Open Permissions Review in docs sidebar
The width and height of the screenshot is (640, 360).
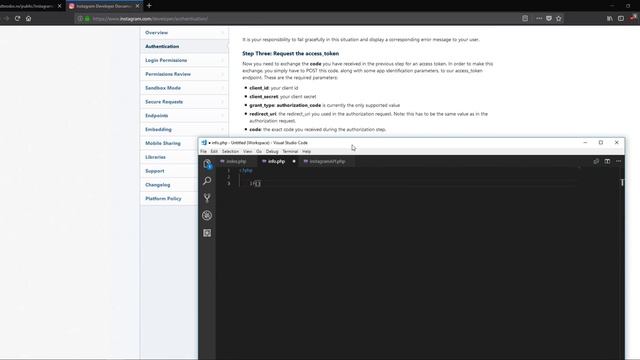point(168,74)
